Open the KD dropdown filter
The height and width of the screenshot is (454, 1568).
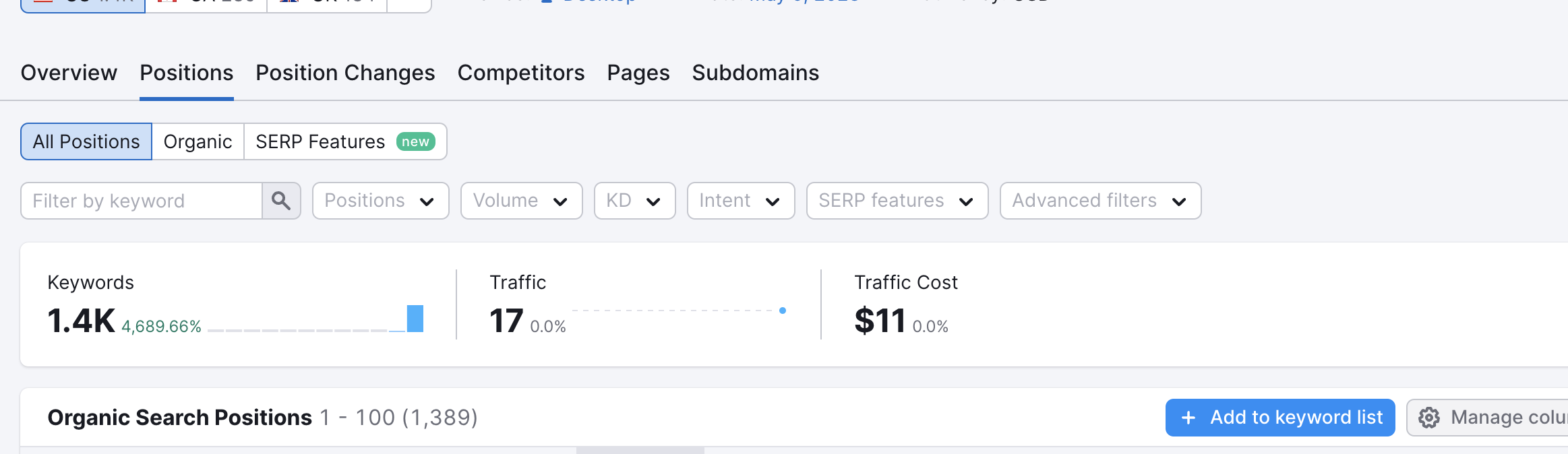635,201
